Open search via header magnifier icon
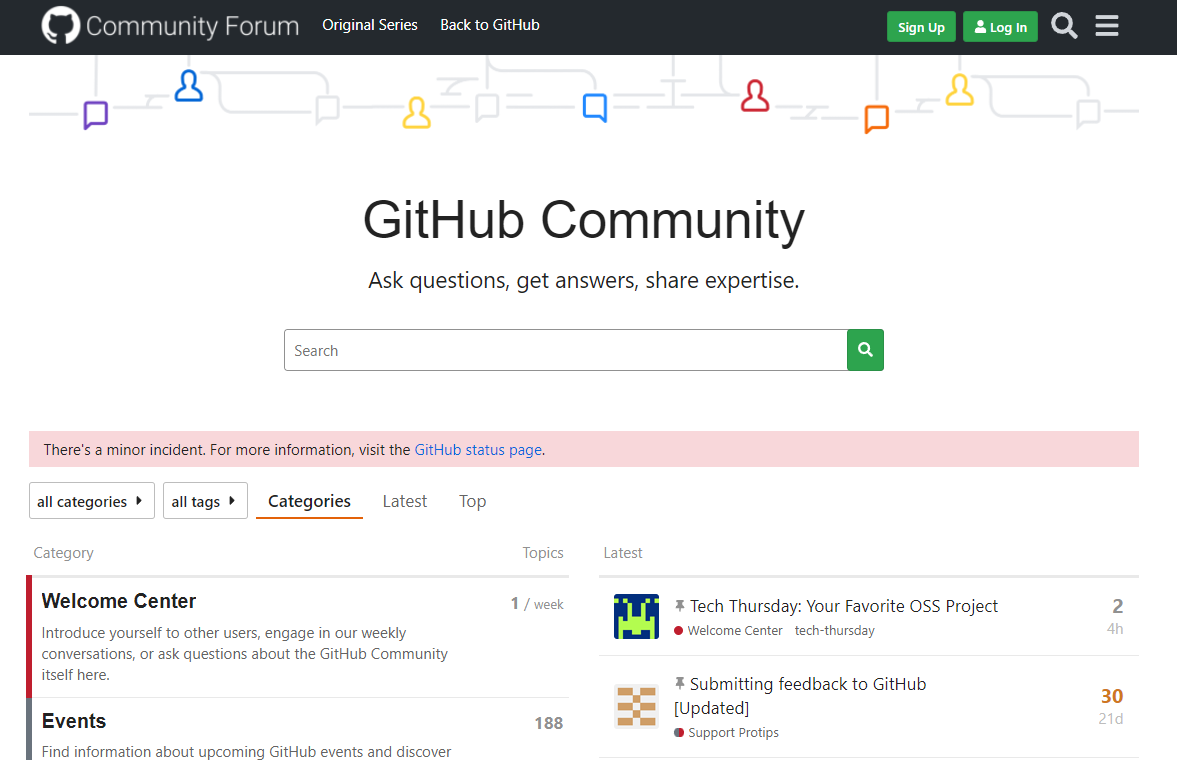1177x760 pixels. pyautogui.click(x=1064, y=26)
